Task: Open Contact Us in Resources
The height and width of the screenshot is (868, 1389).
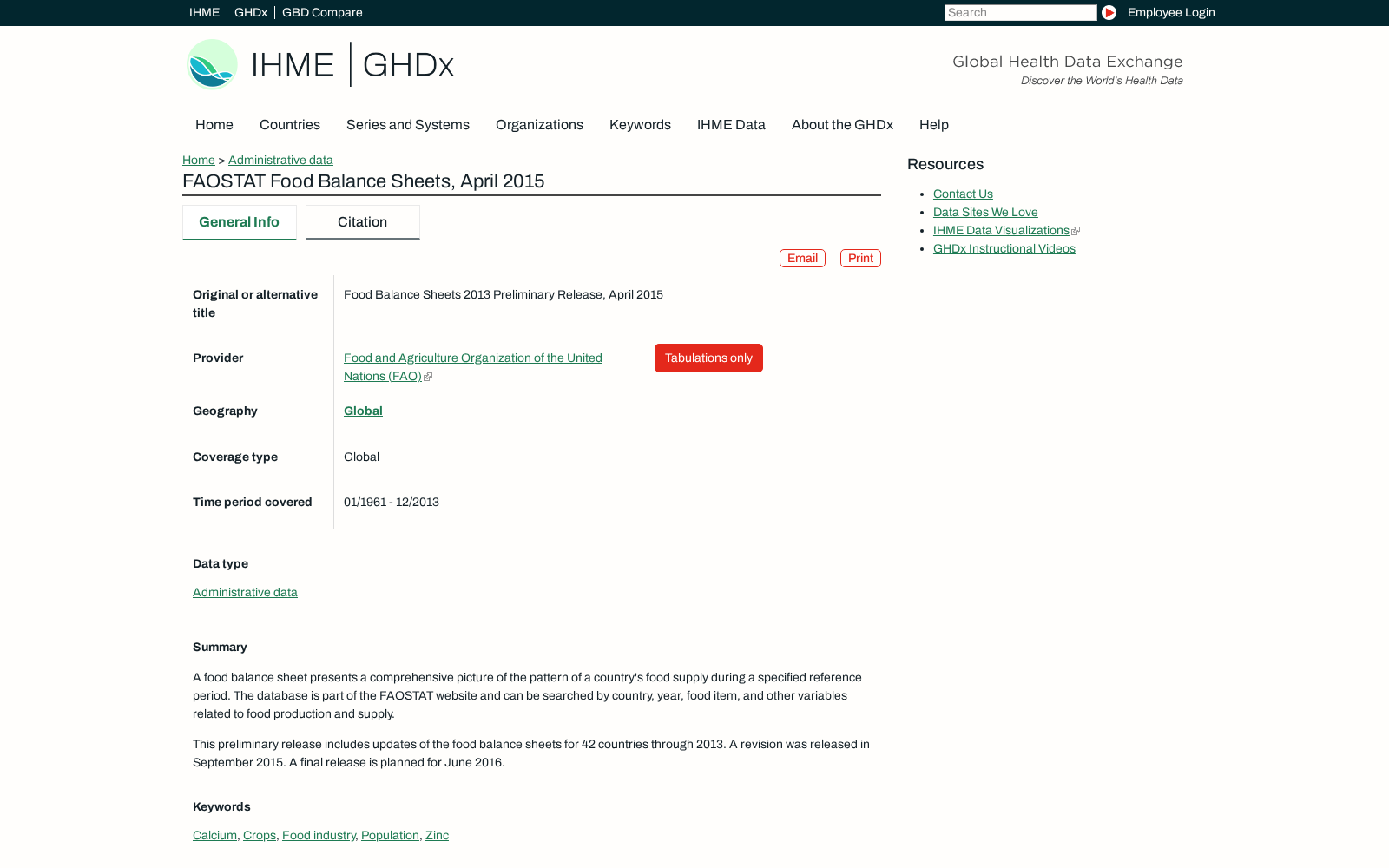Action: [x=963, y=194]
